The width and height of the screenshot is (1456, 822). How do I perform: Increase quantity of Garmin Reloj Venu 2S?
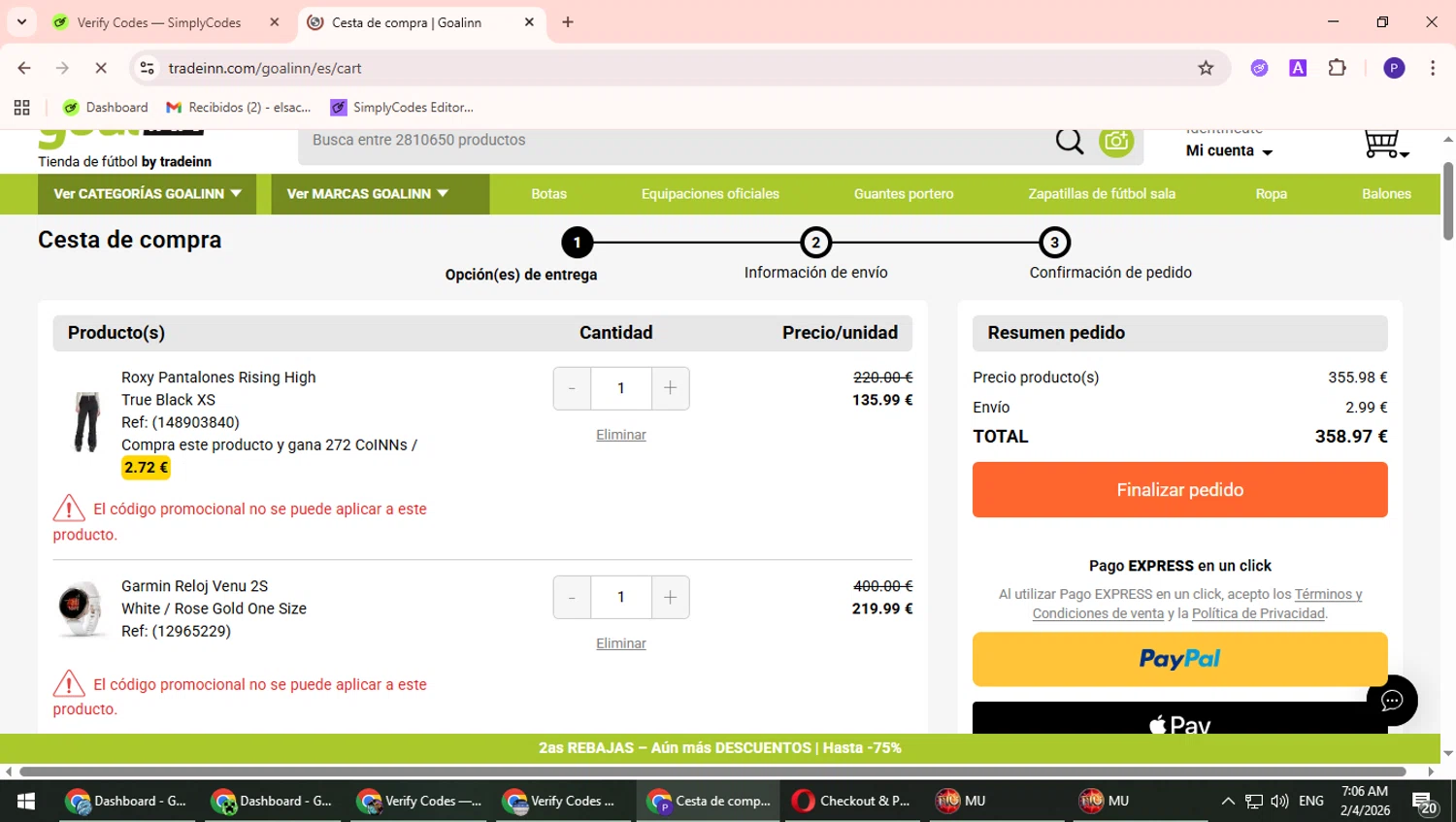[670, 598]
